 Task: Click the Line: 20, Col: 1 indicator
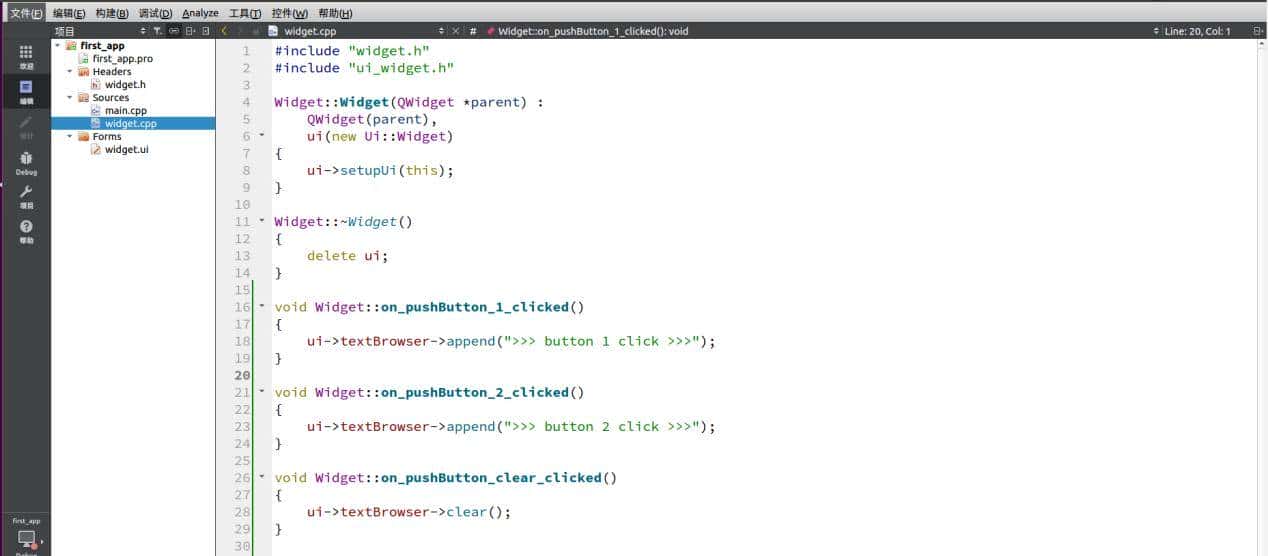click(x=1197, y=31)
